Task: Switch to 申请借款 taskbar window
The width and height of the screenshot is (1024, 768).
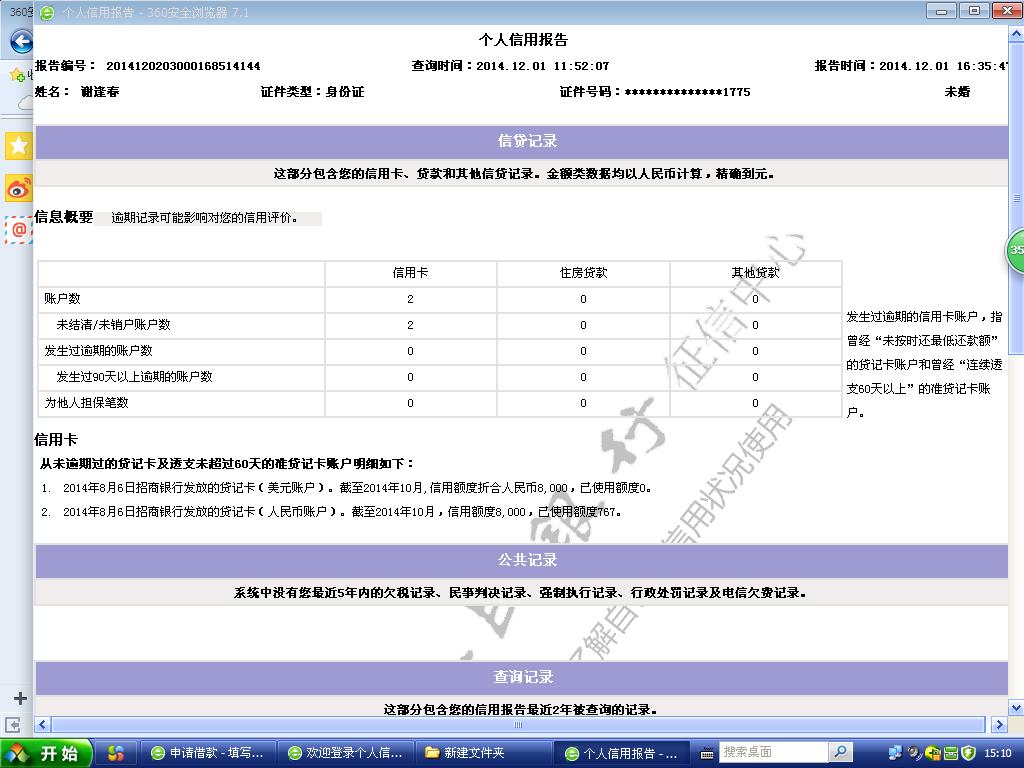Action: click(207, 753)
